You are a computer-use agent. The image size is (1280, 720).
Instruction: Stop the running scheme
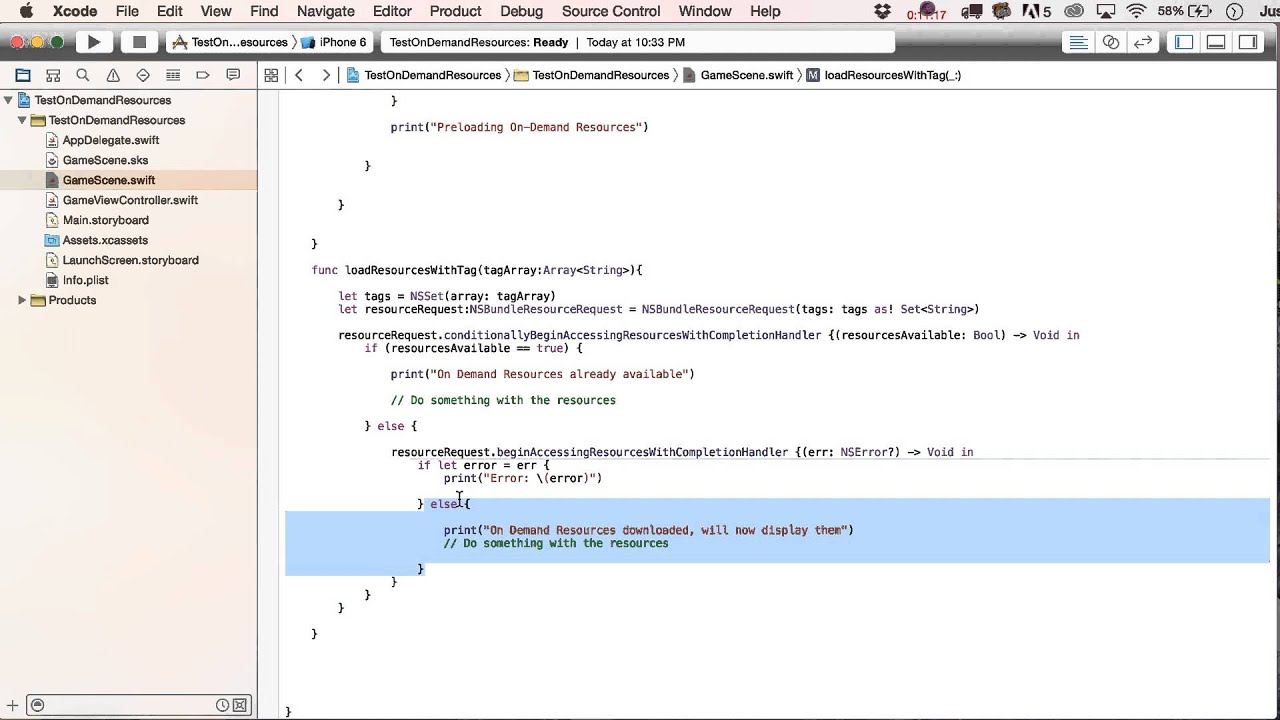(139, 42)
